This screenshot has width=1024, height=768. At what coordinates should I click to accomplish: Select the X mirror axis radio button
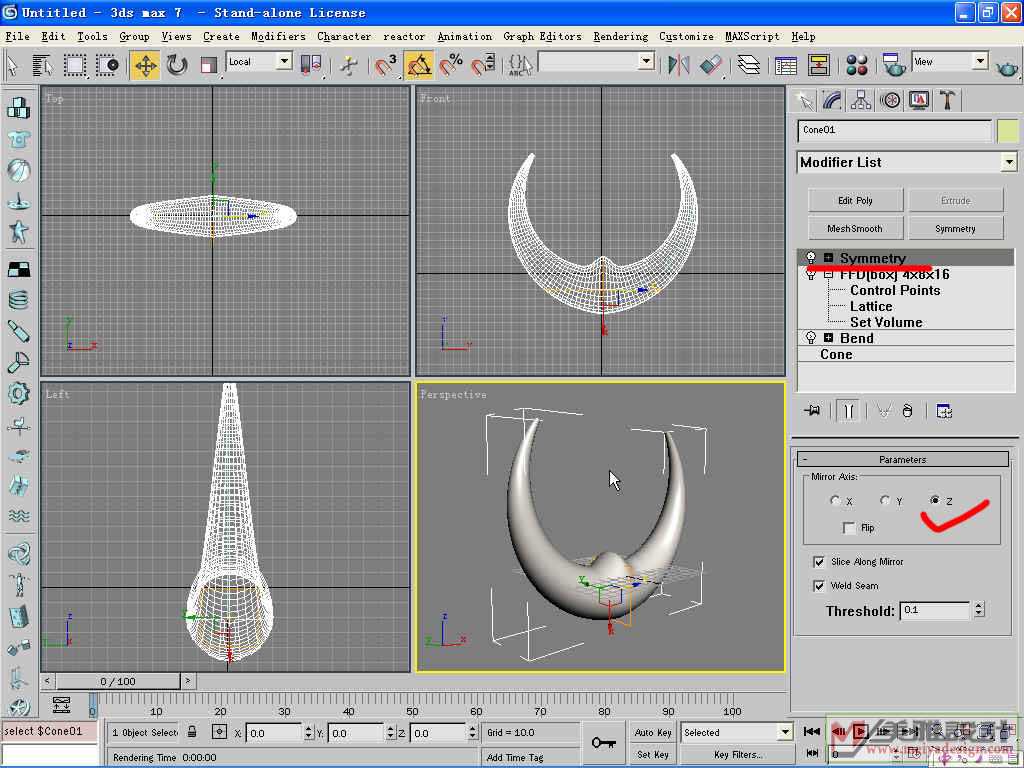pos(835,501)
